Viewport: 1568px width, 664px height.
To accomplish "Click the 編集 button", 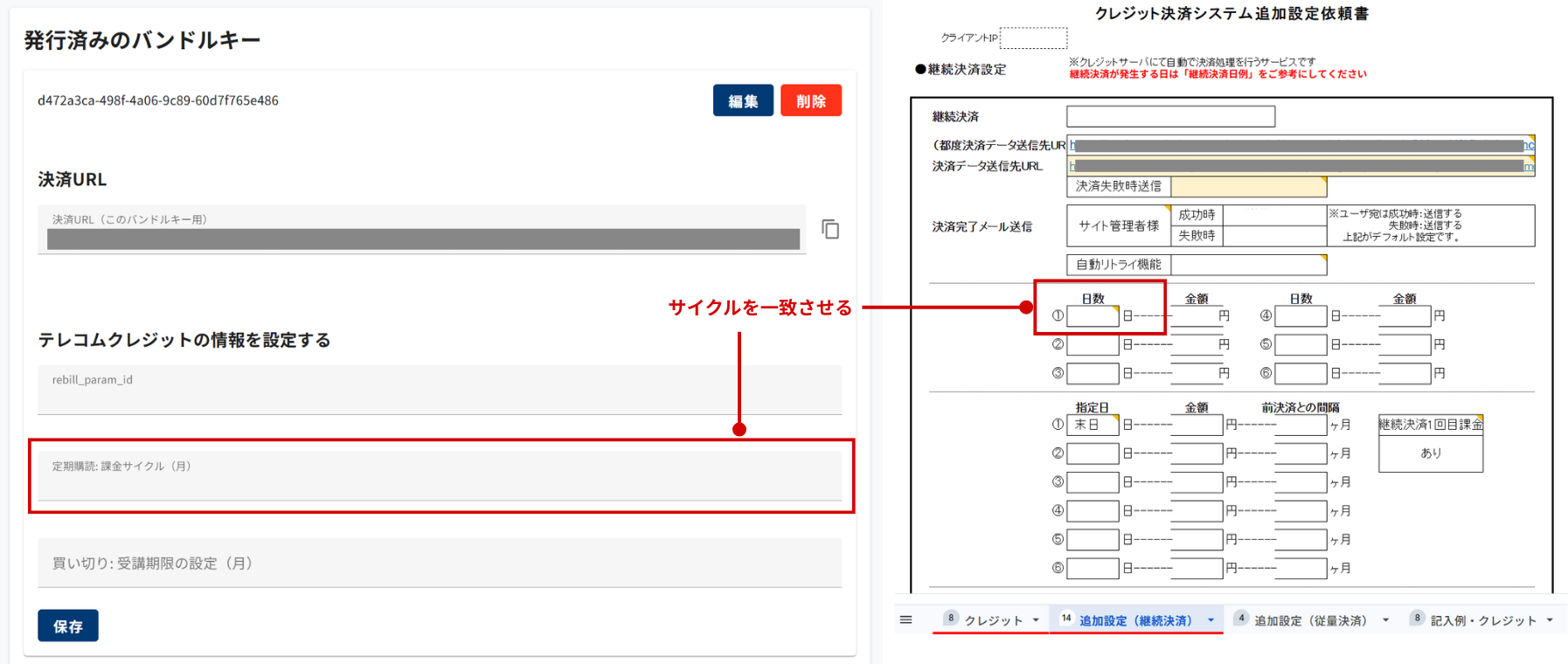I will click(x=743, y=101).
